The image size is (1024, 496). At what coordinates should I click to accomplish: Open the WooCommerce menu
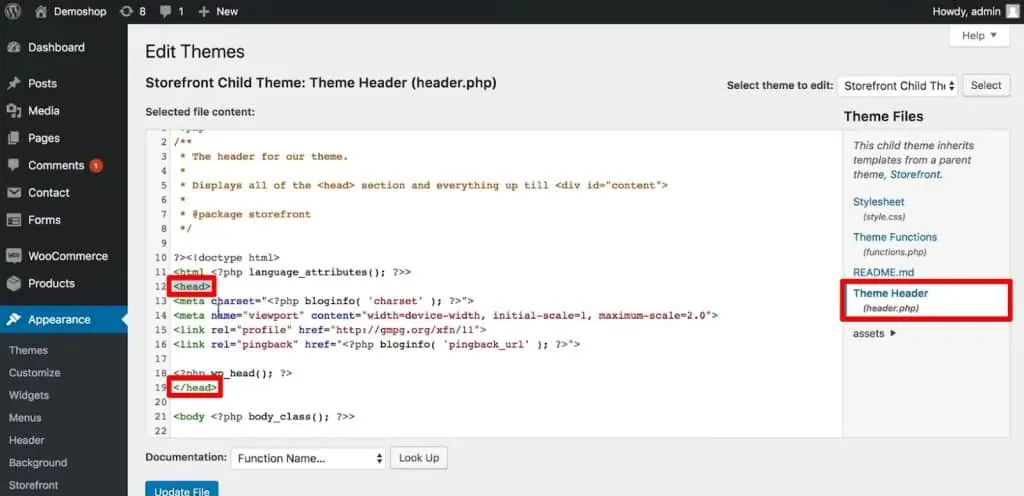[68, 256]
